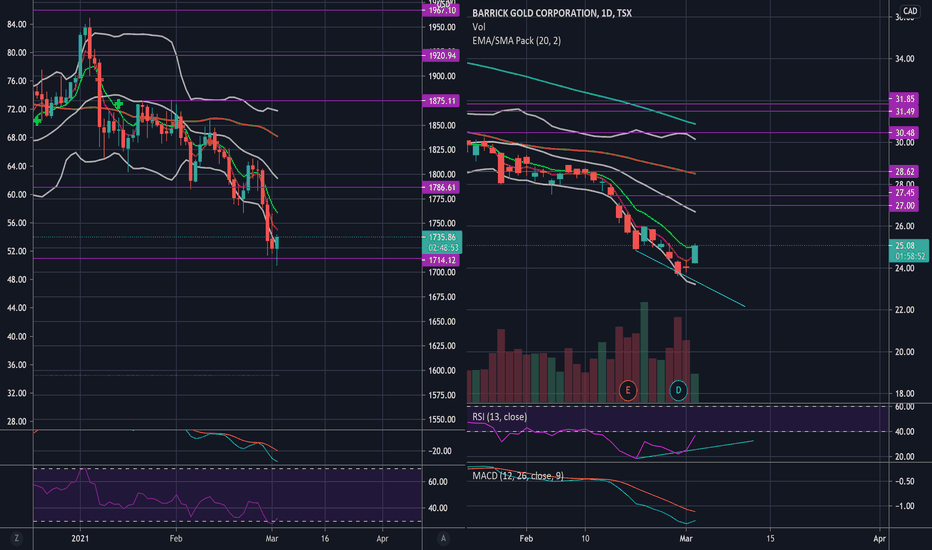
Task: Click the 34.00 tick on Barrick scale
Action: 905,59
